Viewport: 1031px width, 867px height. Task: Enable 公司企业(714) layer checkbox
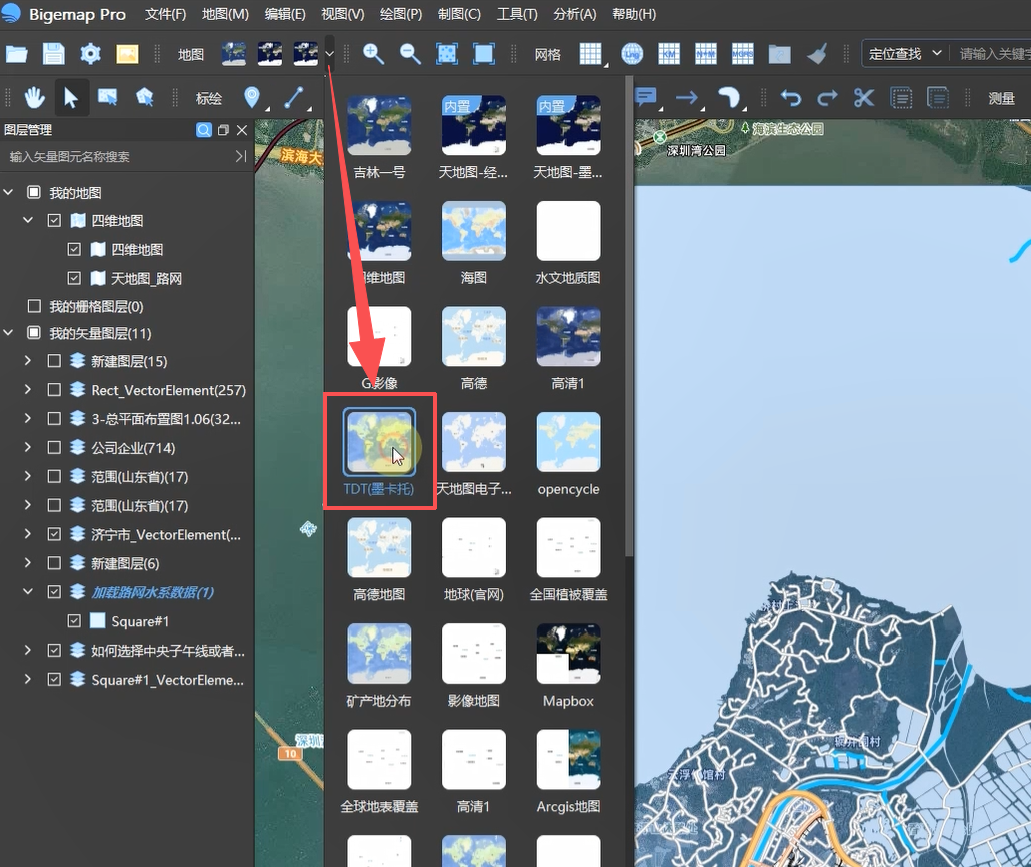(x=55, y=448)
